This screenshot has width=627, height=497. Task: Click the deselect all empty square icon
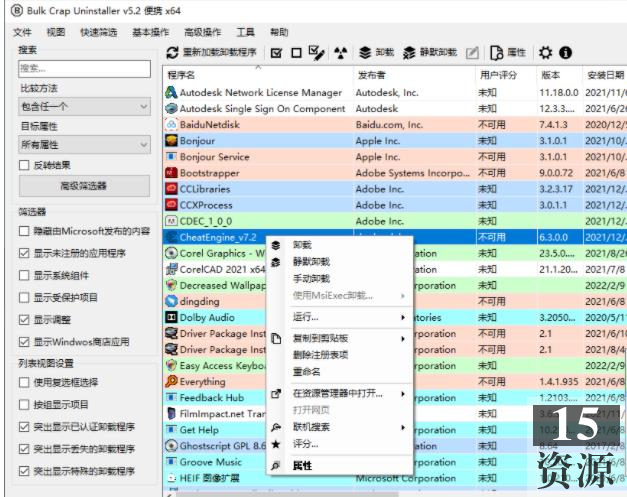[x=296, y=53]
